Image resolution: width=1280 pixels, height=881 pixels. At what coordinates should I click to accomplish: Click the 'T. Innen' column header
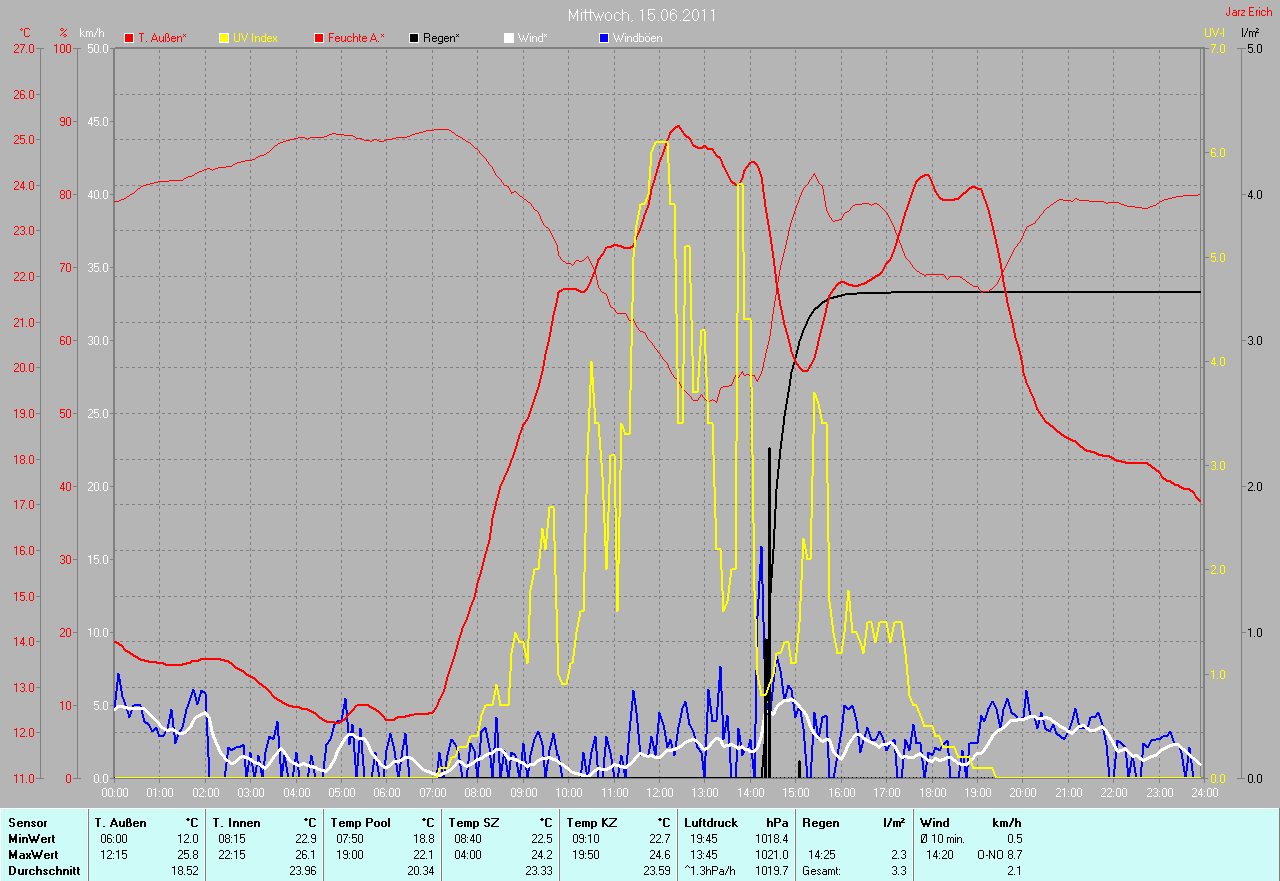(x=238, y=823)
